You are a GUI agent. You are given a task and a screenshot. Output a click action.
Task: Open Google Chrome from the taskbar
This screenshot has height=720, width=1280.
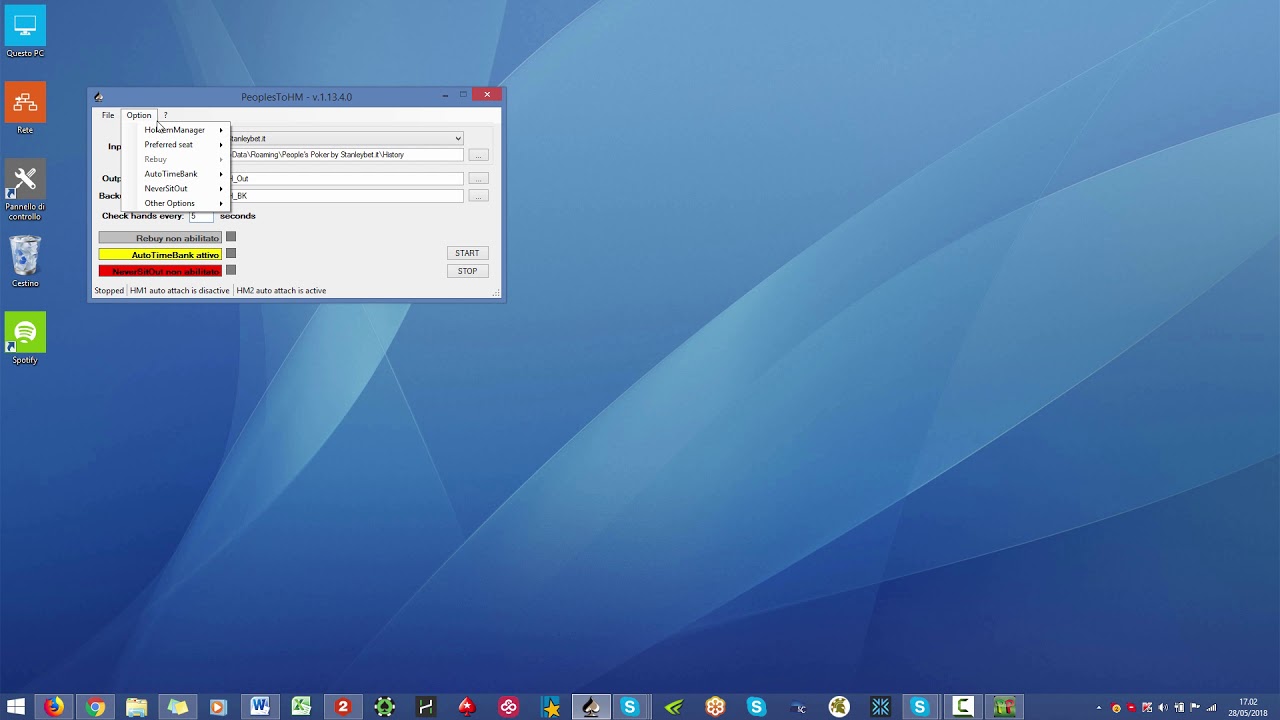[95, 707]
